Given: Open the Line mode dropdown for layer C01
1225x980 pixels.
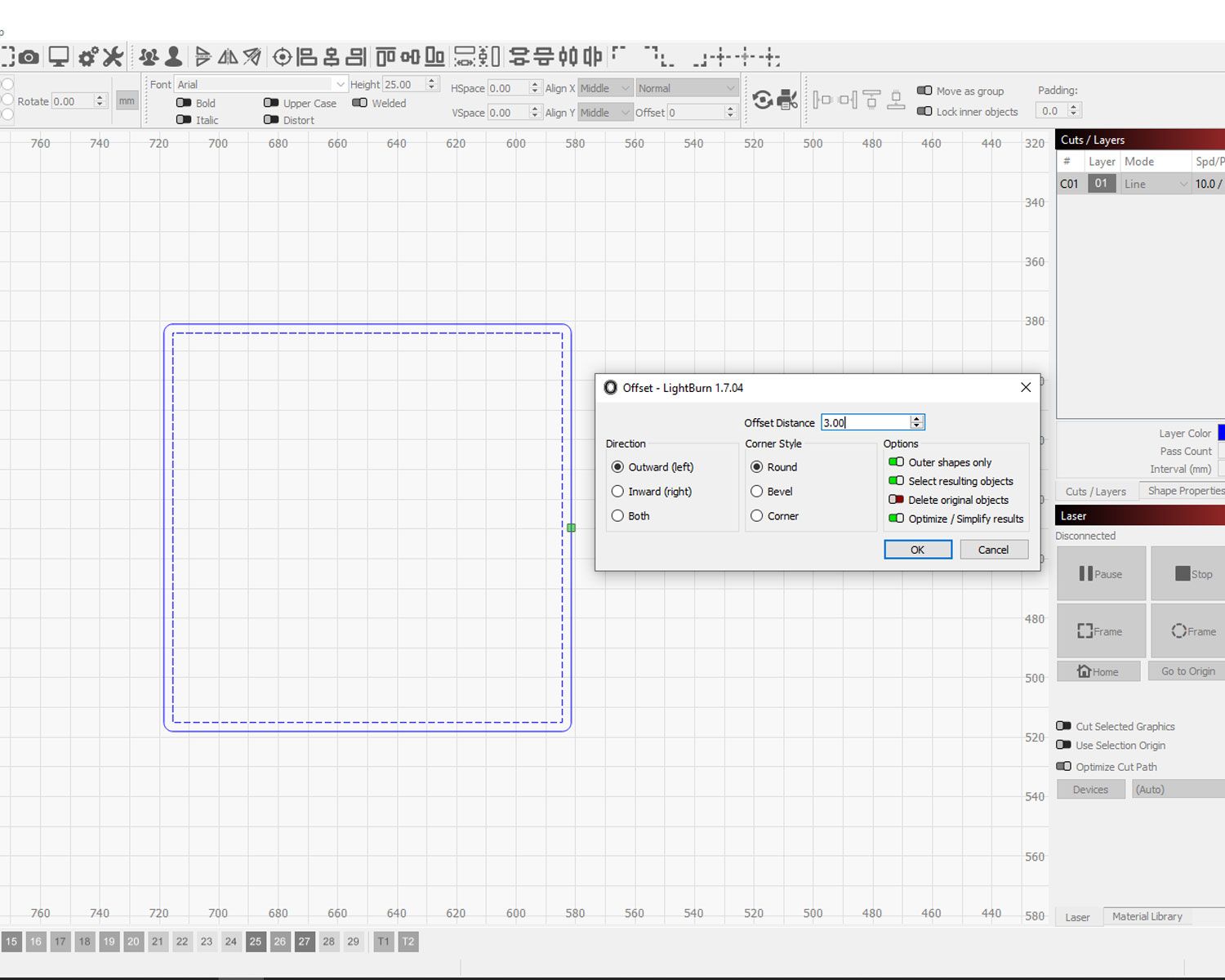Looking at the screenshot, I should (1154, 183).
